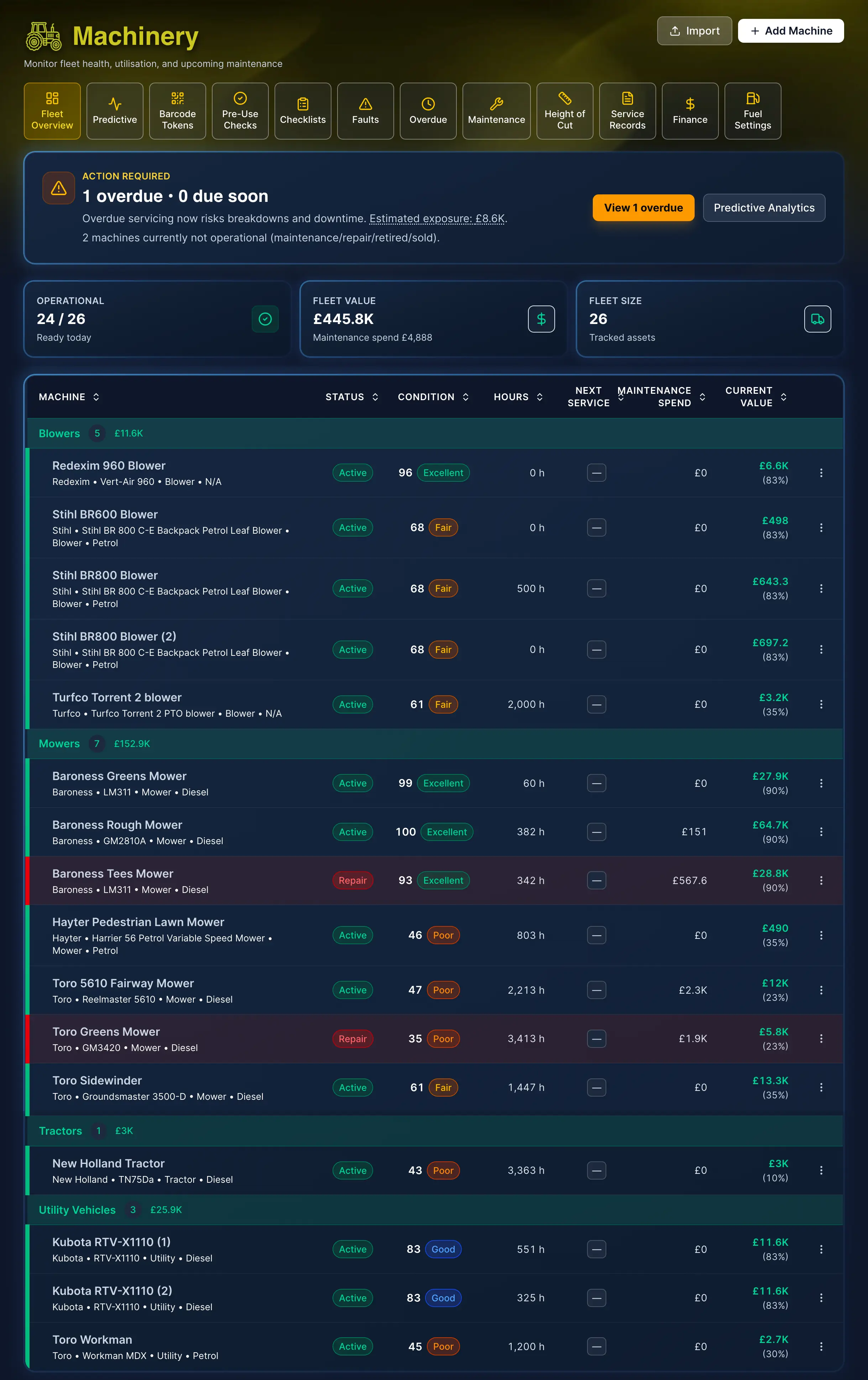Screen dimensions: 868x1380
Task: Click Poor condition badge for Toro Workman
Action: pos(443,1346)
